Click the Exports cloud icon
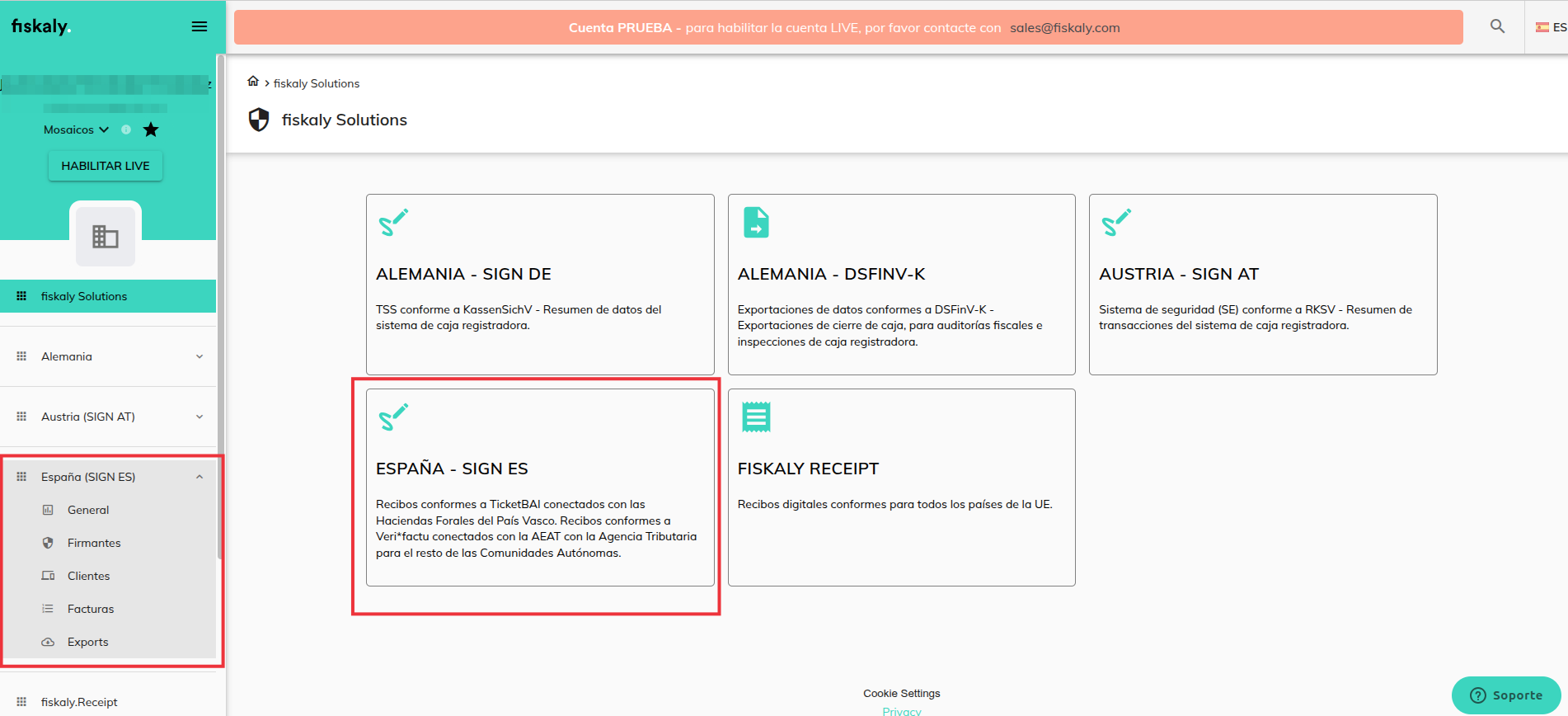 [48, 642]
